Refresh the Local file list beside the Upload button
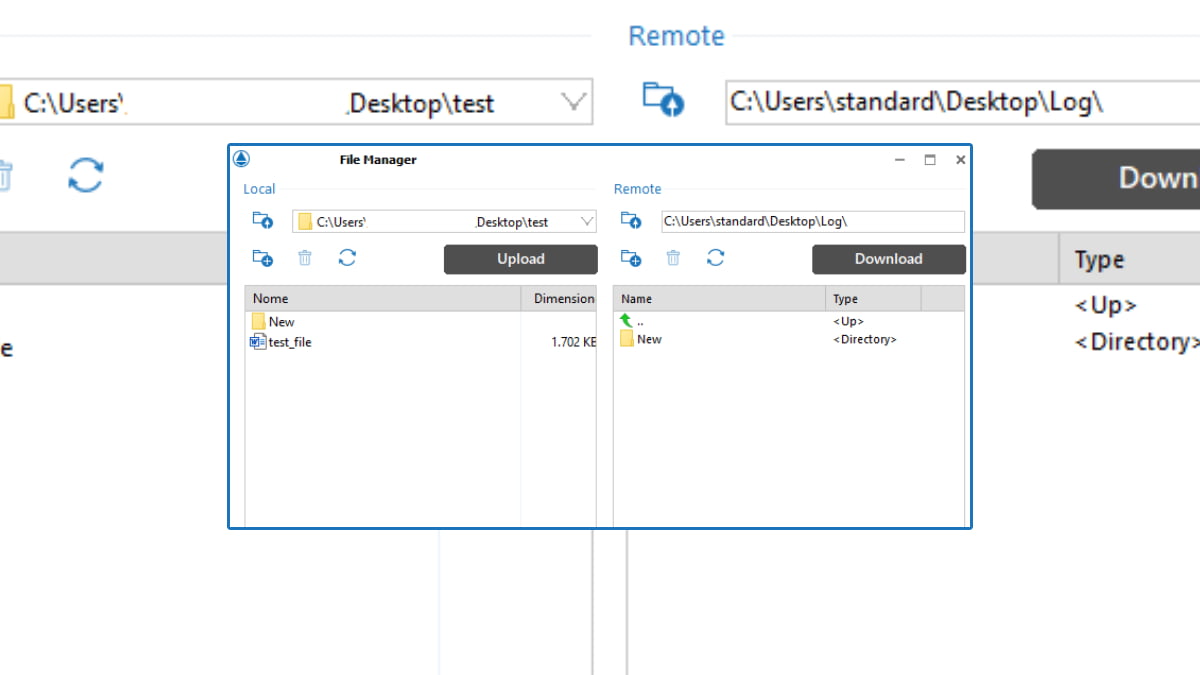Viewport: 1200px width, 675px height. pyautogui.click(x=347, y=258)
